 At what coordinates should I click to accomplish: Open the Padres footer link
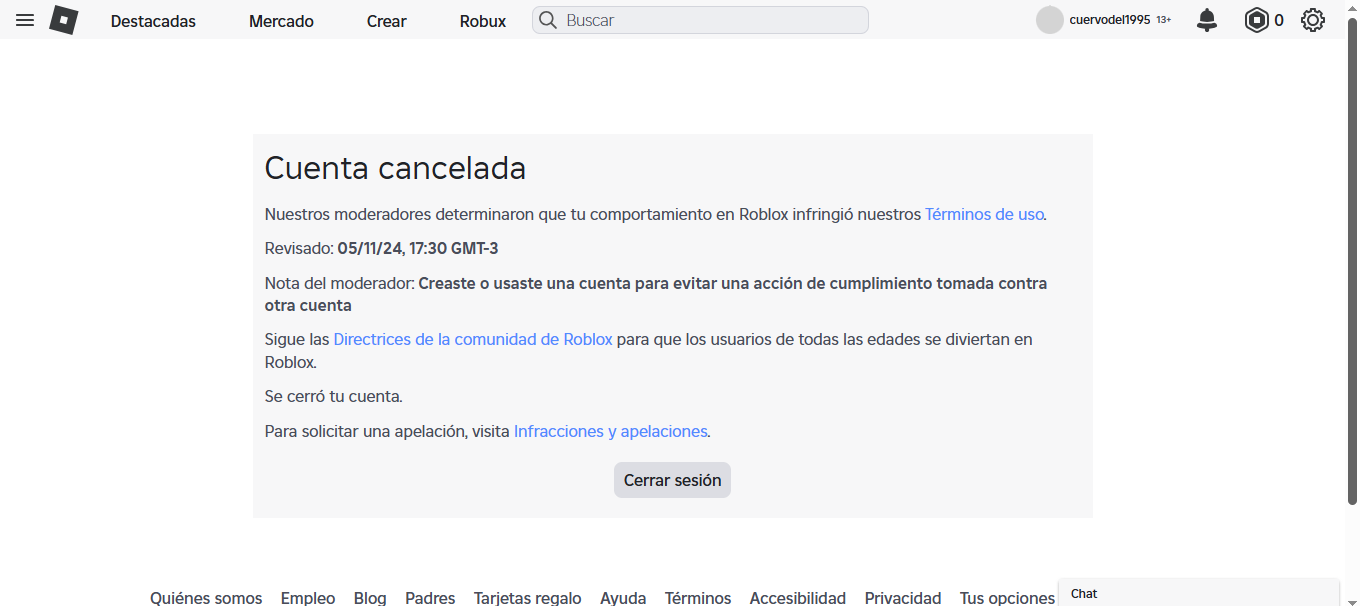coord(430,598)
